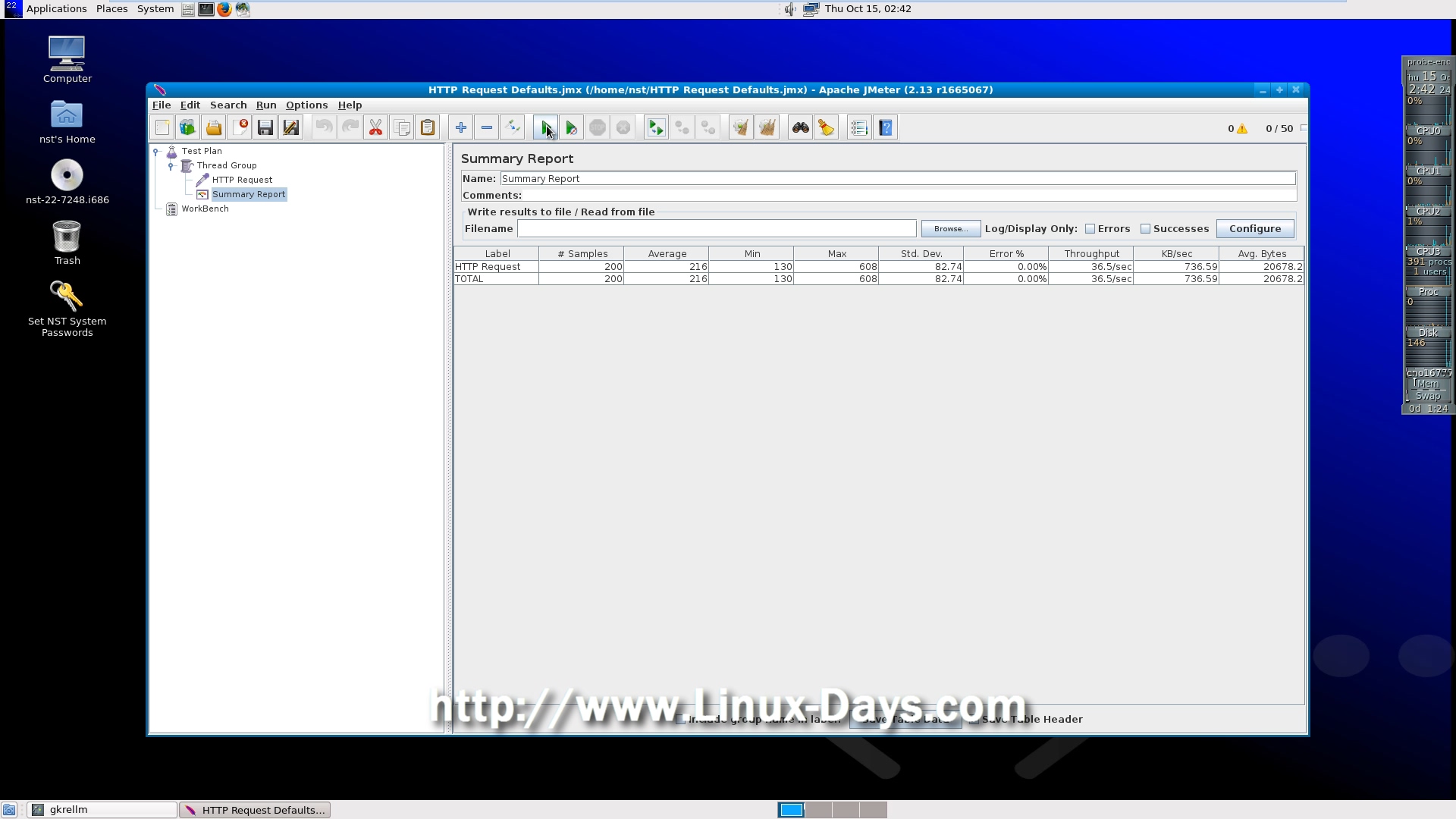The height and width of the screenshot is (819, 1456).
Task: Click the Clear broom icon
Action: [x=741, y=128]
